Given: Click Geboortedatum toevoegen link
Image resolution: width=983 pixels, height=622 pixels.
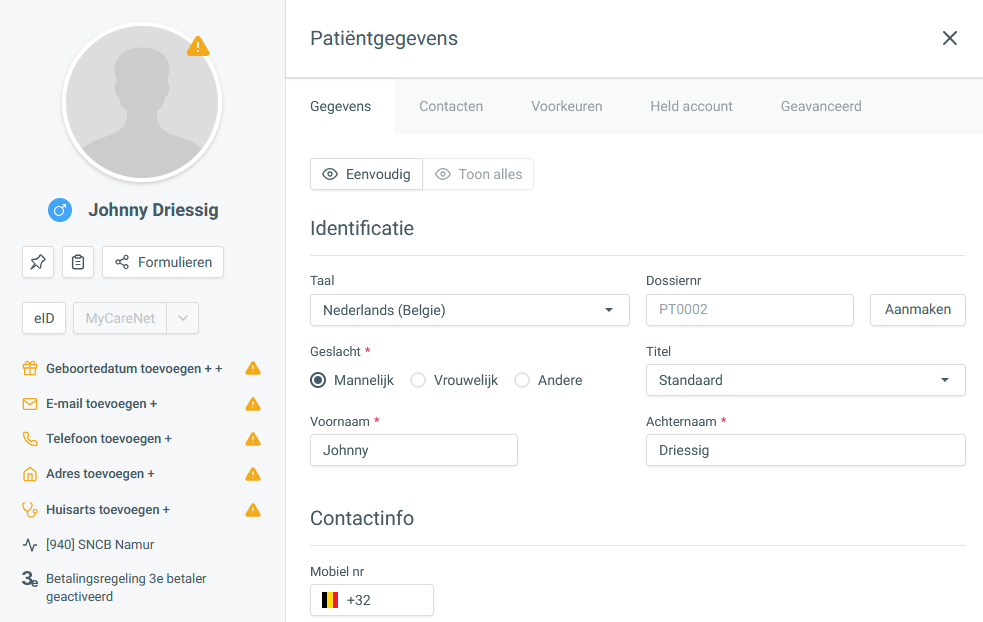Looking at the screenshot, I should pyautogui.click(x=134, y=369).
